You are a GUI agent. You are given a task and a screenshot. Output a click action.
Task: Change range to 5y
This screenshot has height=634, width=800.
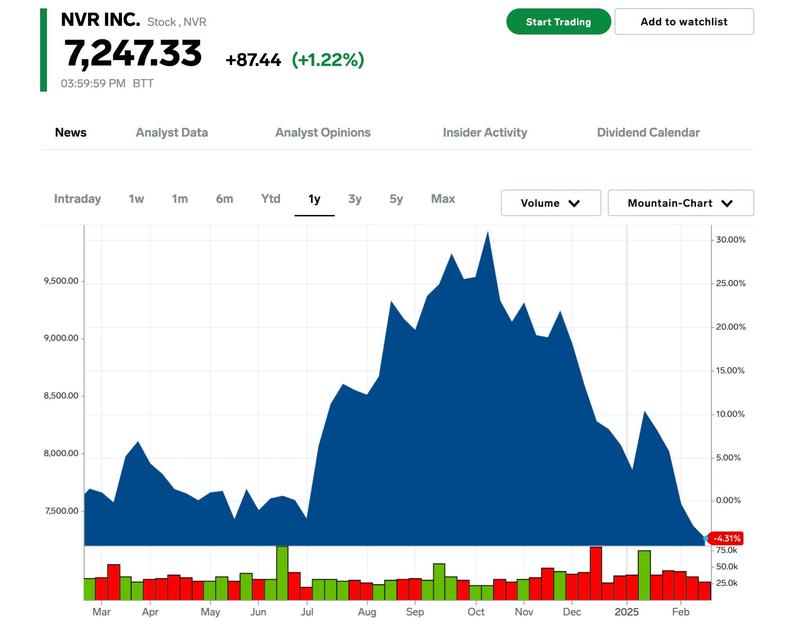[396, 199]
